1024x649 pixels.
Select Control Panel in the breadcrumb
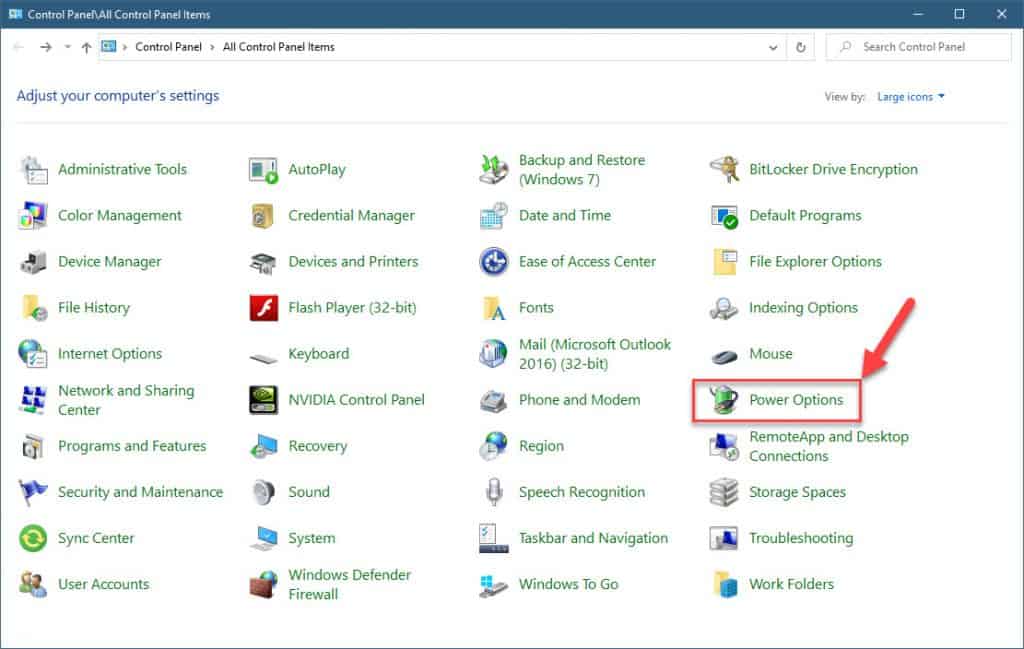(x=168, y=46)
